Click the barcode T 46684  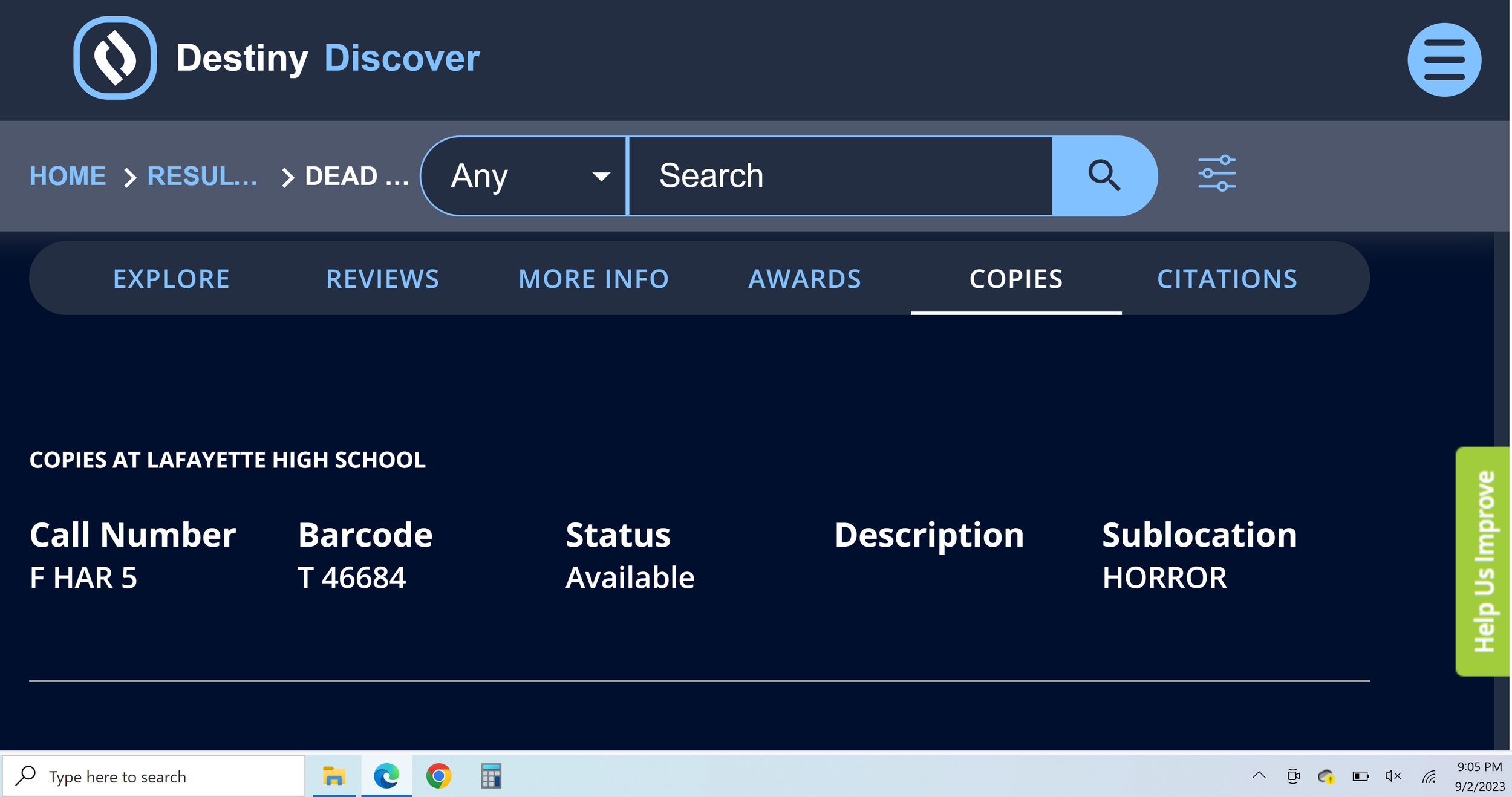[351, 577]
